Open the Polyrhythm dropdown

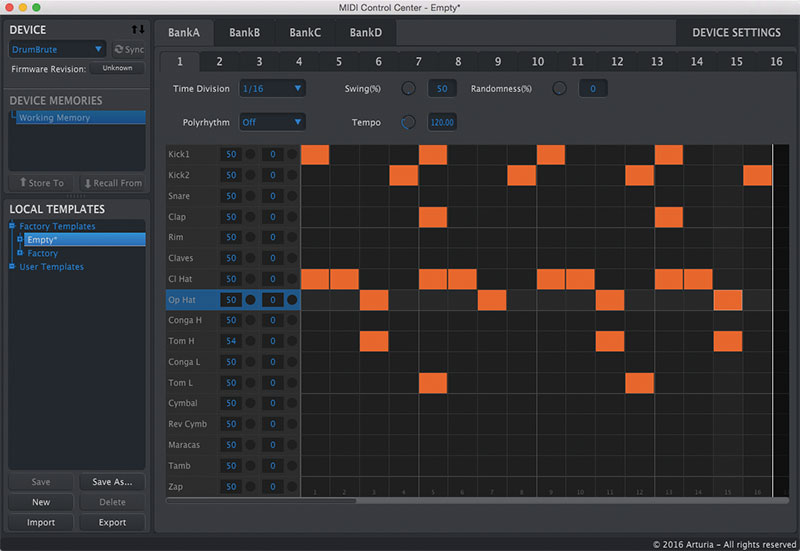(272, 122)
